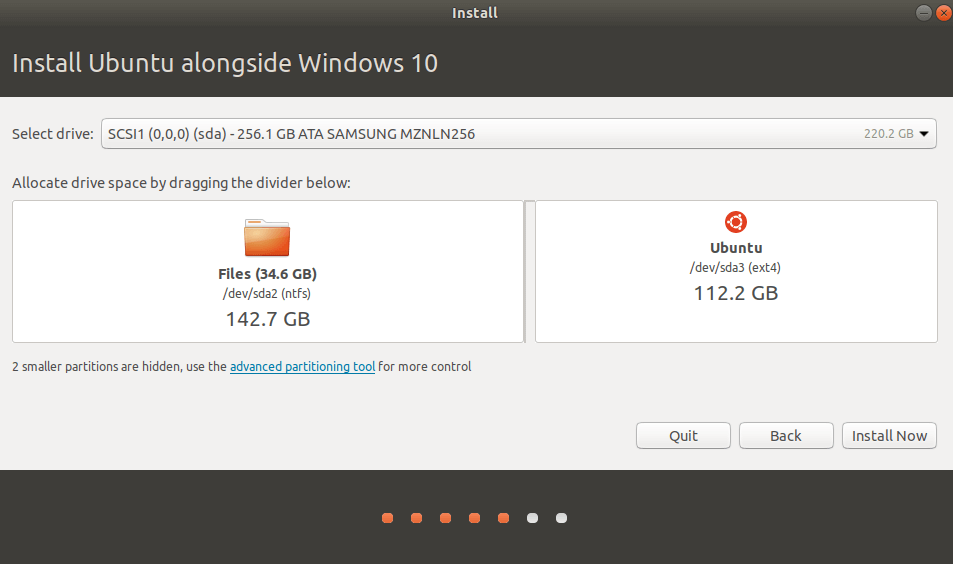
Task: Click the 112.2 GB Ubuntu size label
Action: (x=736, y=294)
